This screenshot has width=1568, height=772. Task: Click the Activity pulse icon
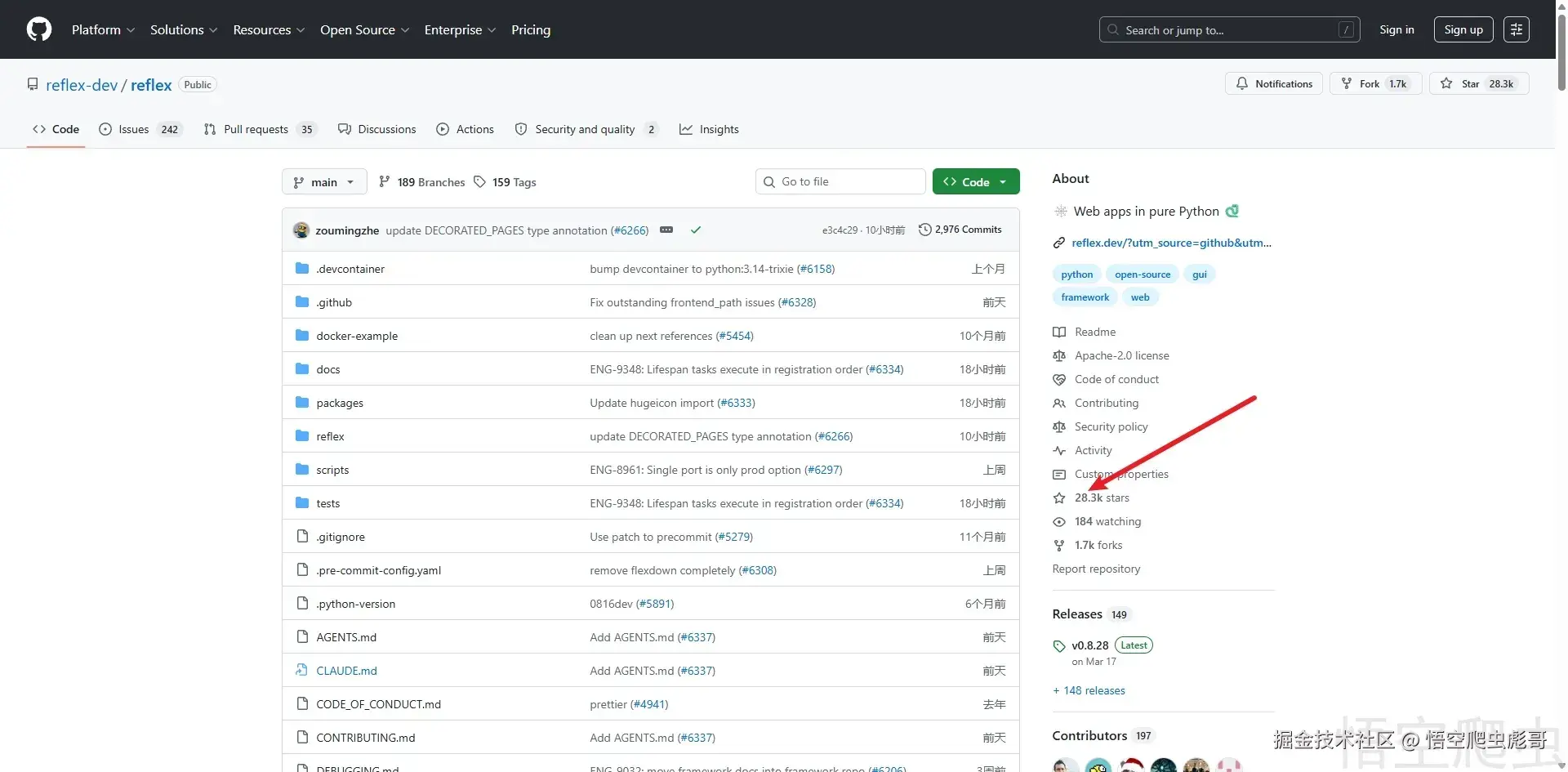click(x=1059, y=450)
